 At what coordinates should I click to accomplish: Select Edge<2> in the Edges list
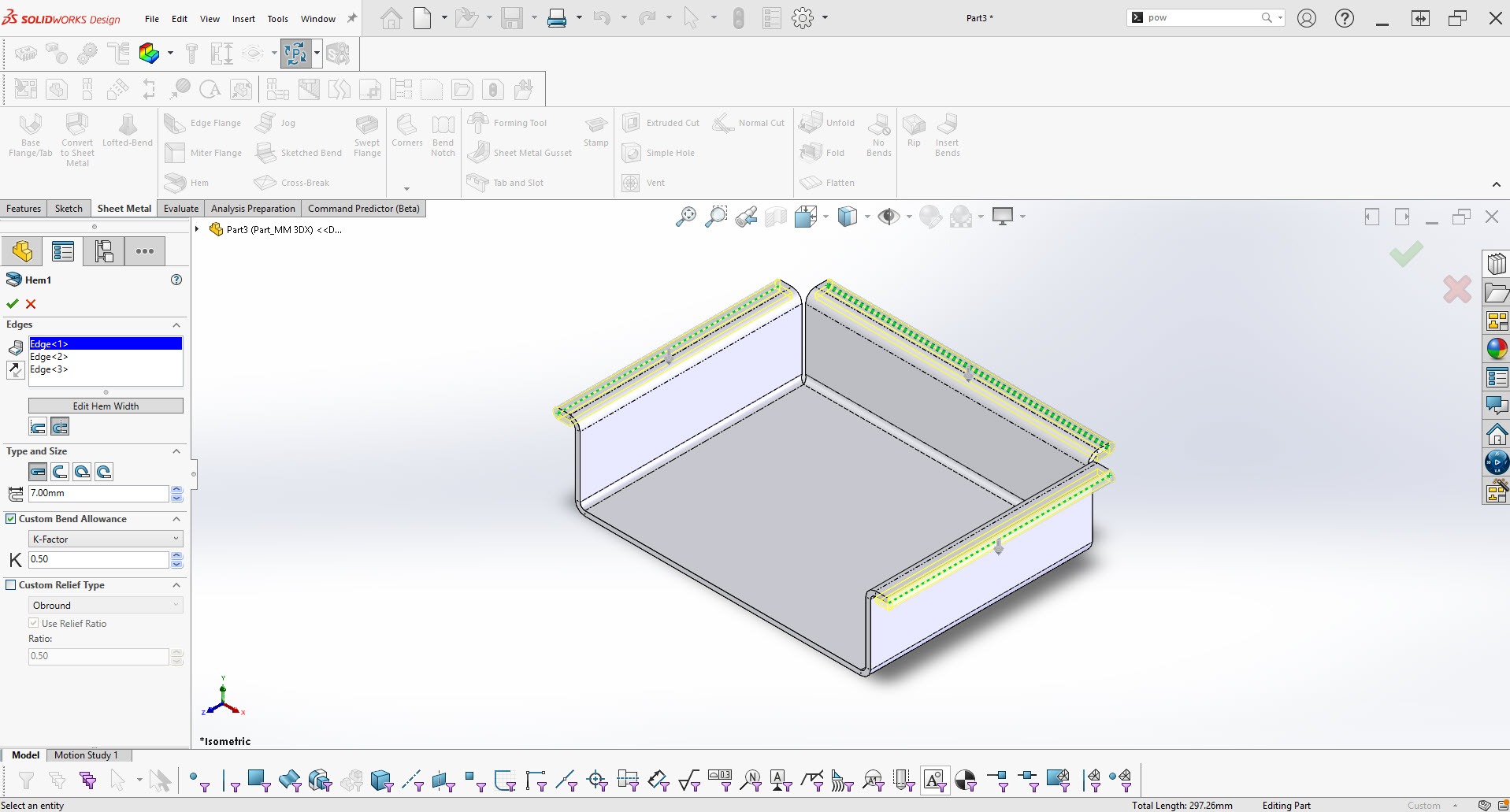coord(50,357)
